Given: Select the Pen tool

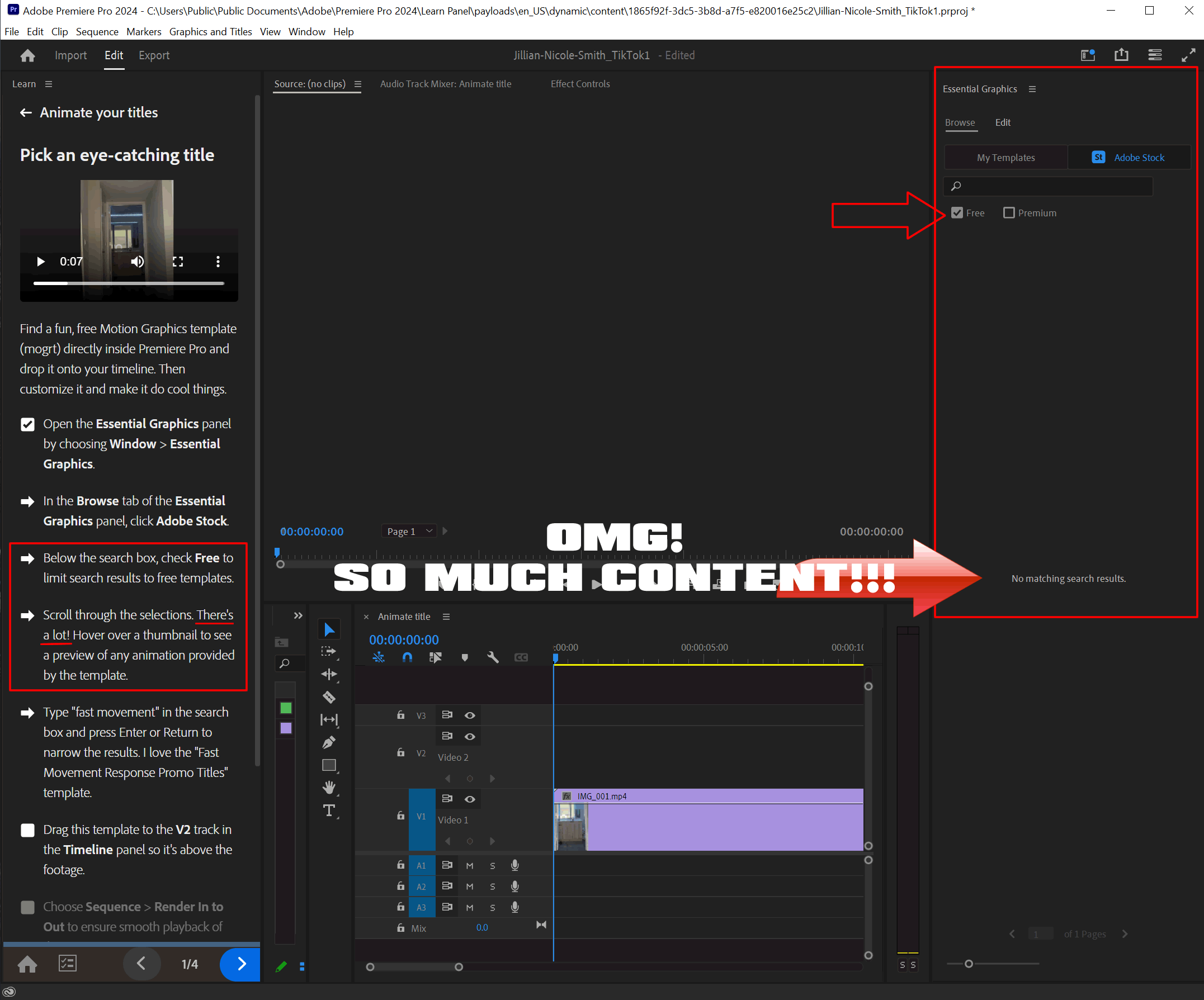Looking at the screenshot, I should point(329,743).
